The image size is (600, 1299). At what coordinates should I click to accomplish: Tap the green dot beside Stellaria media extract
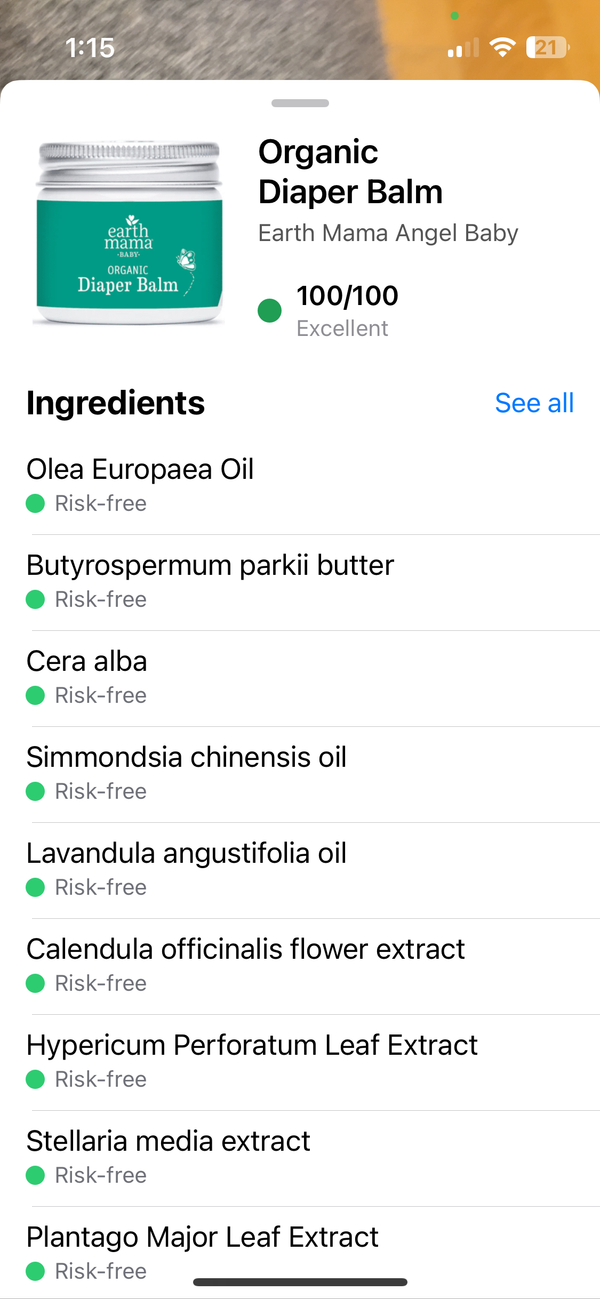36,1176
